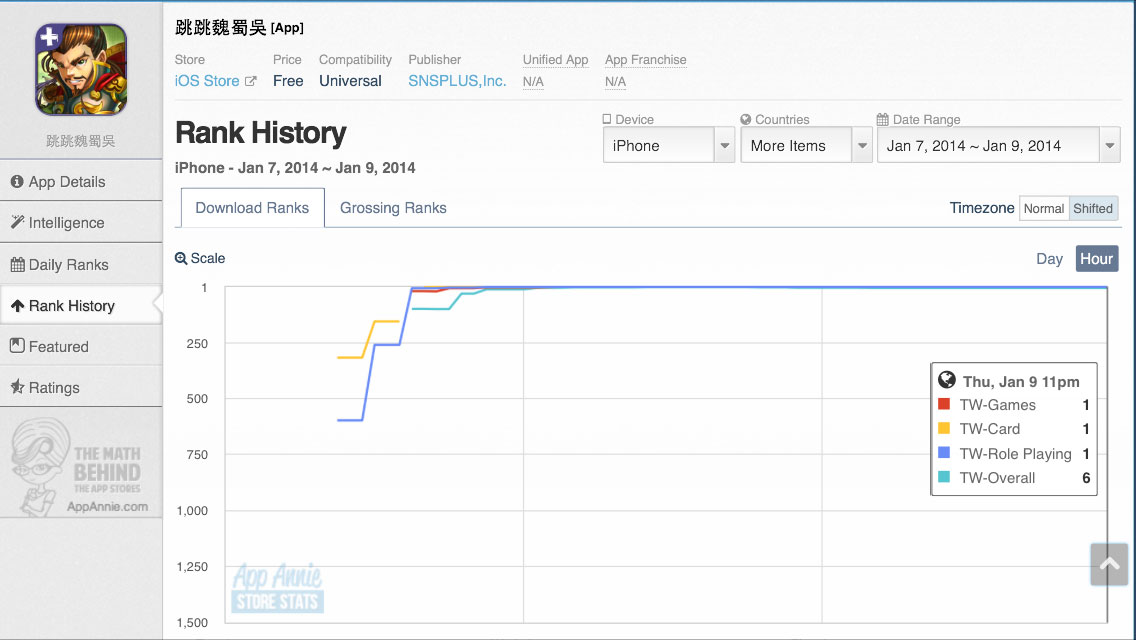Click the red TW-Games legend swatch
This screenshot has height=640, width=1136.
(943, 404)
